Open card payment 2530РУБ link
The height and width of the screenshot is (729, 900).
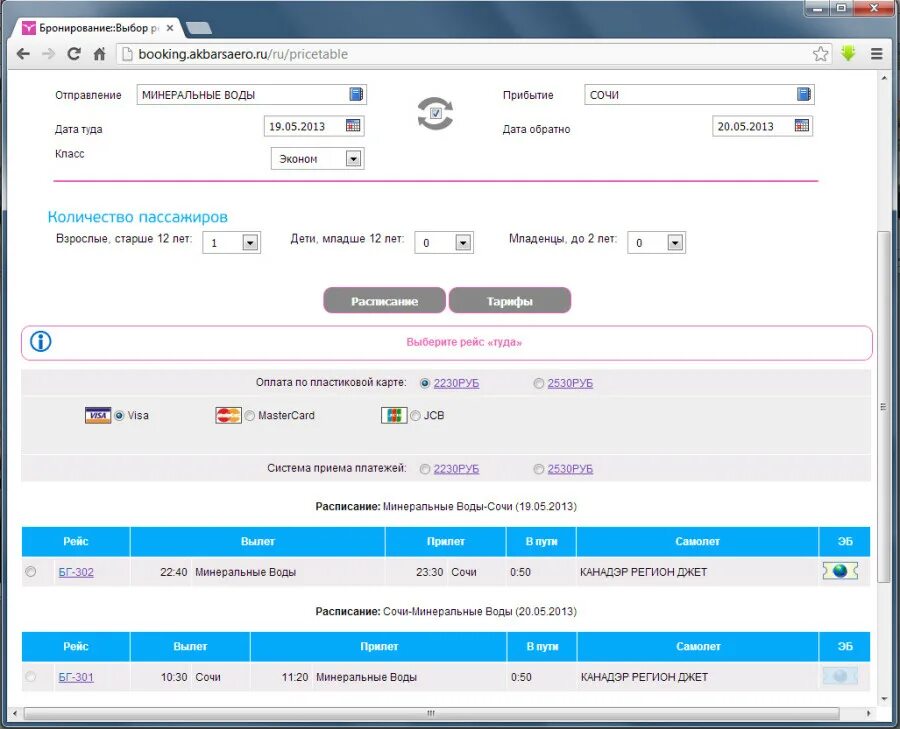570,383
